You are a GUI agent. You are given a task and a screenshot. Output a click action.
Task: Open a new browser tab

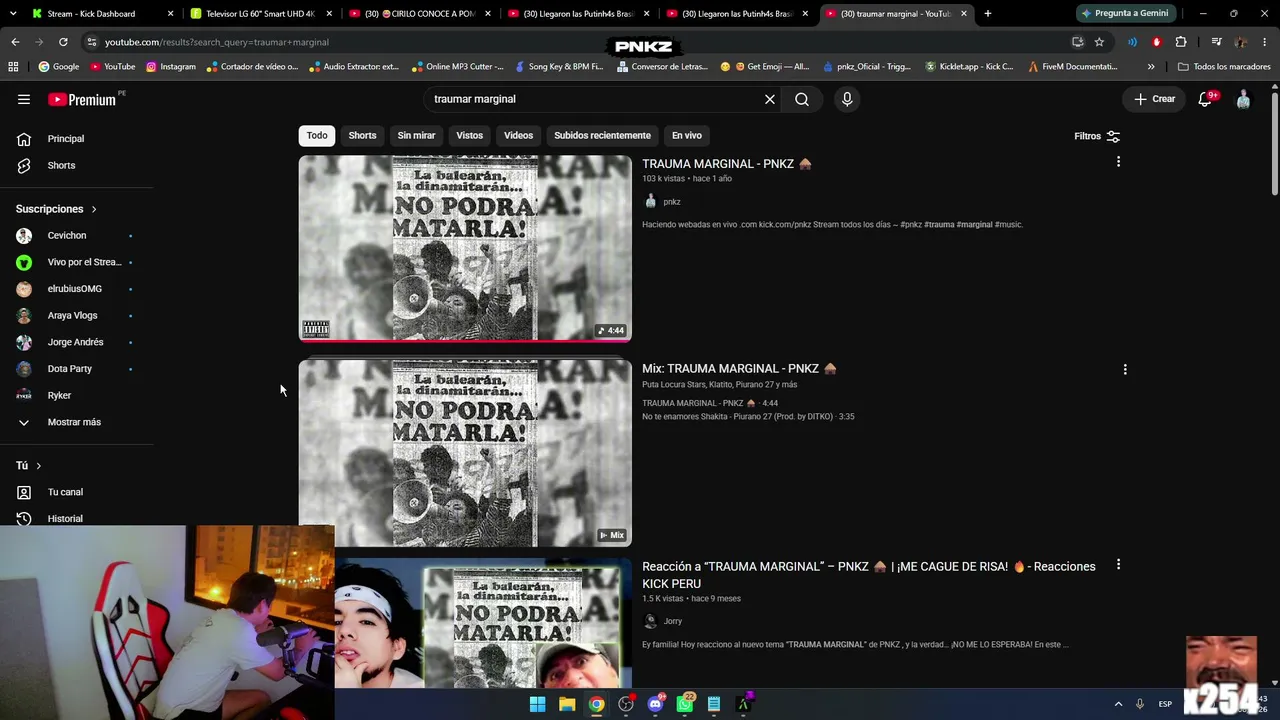pyautogui.click(x=988, y=14)
